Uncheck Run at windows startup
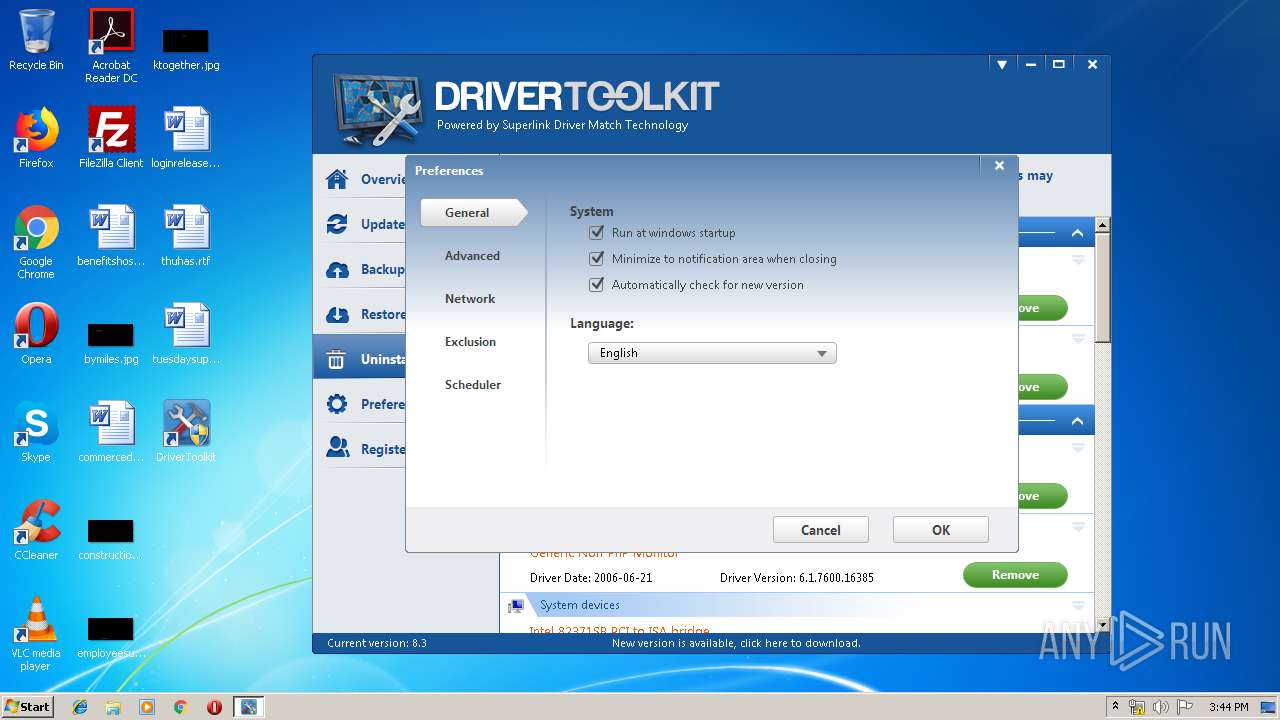Screen dimensions: 1280x720 (x=597, y=232)
